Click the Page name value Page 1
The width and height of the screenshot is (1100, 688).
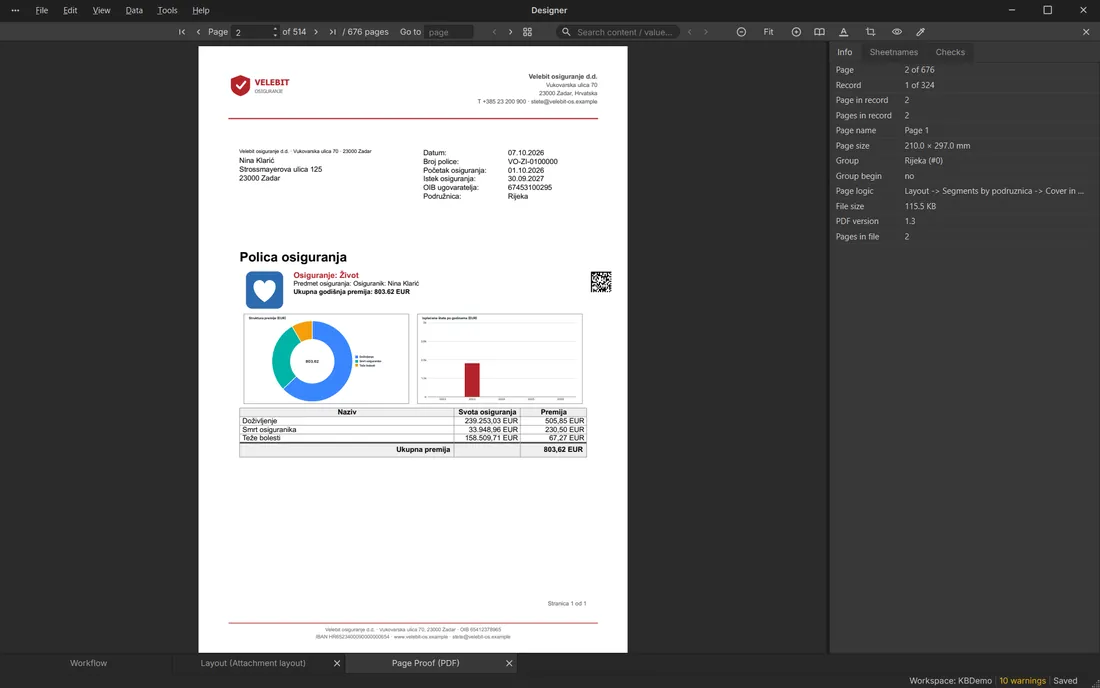(916, 131)
